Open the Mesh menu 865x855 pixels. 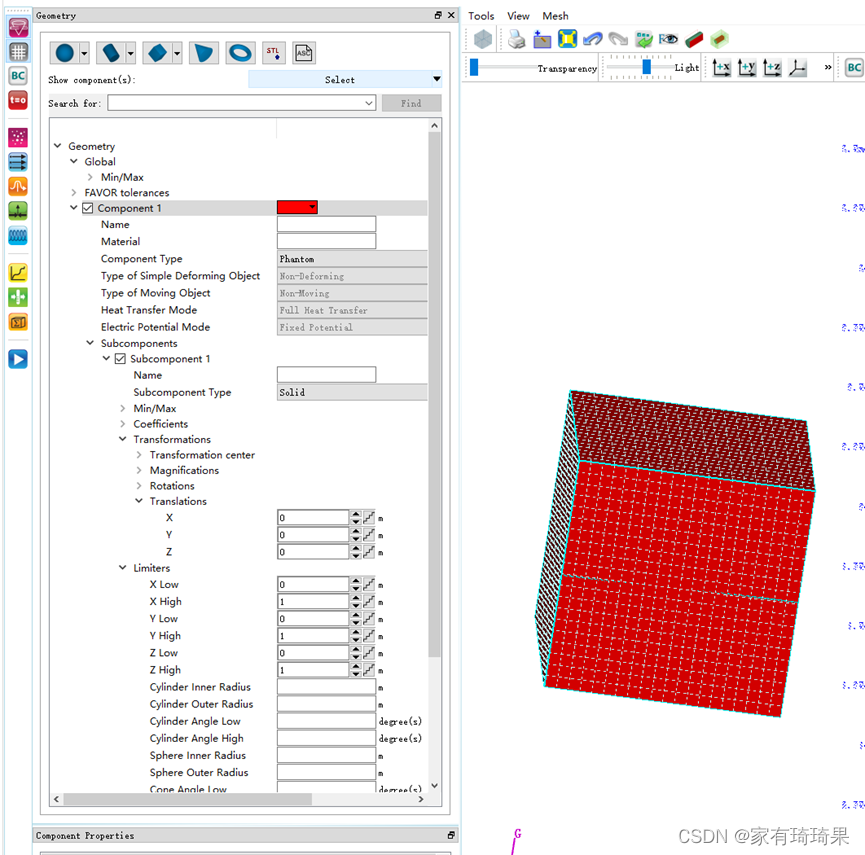[555, 16]
